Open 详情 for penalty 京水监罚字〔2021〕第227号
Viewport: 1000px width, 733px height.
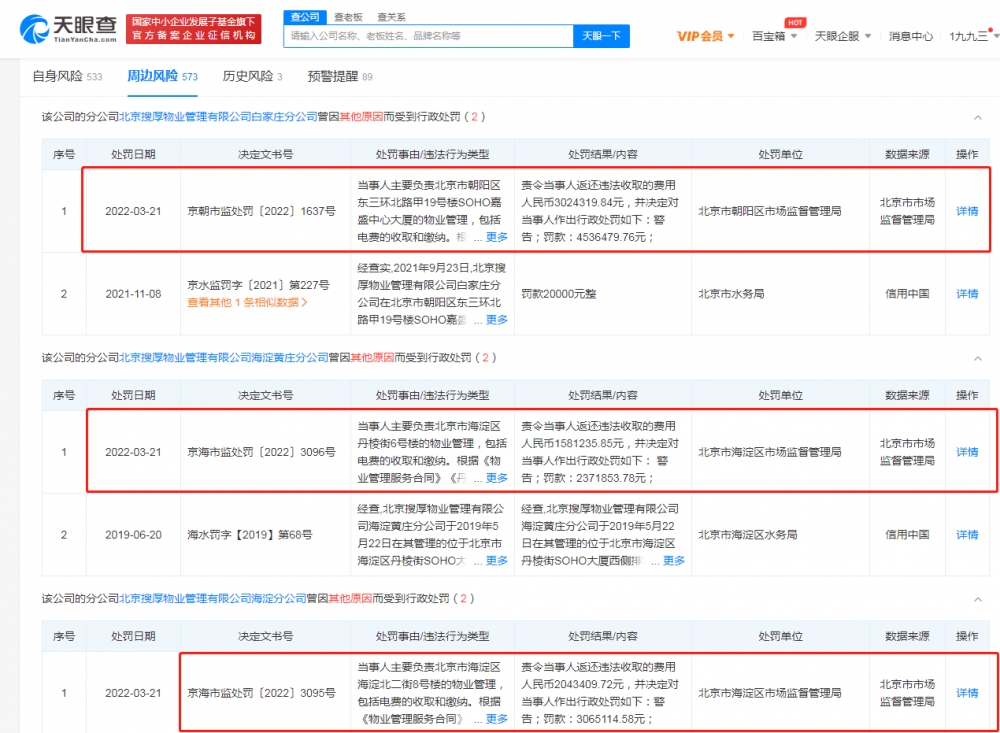(x=967, y=294)
